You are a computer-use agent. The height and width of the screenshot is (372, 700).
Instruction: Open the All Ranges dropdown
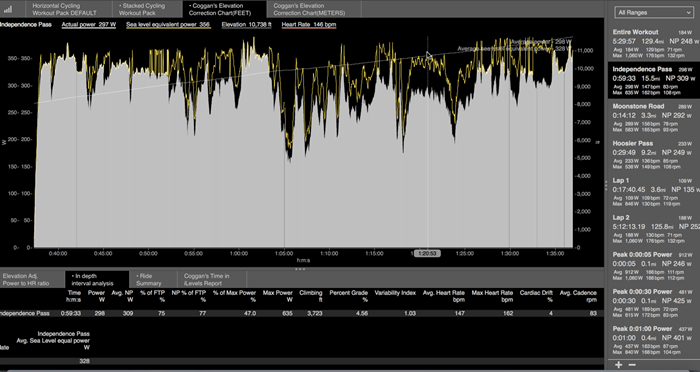coord(654,13)
